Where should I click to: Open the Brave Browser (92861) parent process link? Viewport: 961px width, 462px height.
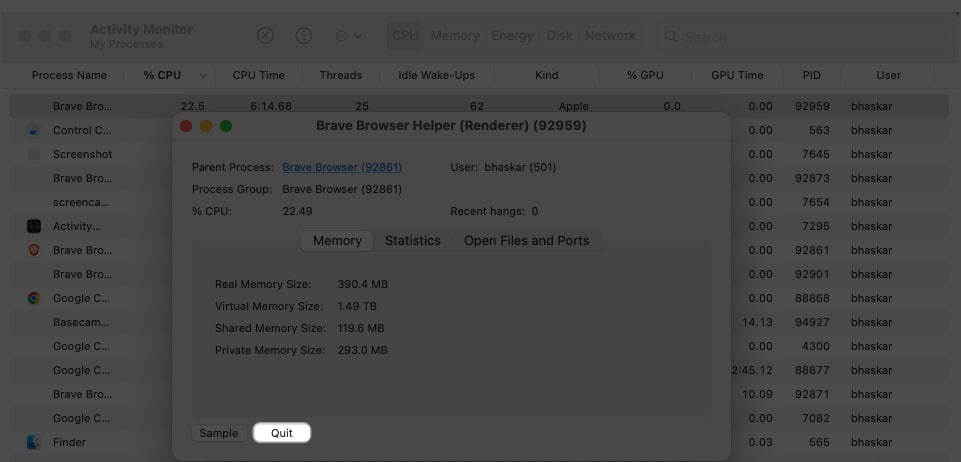[342, 167]
